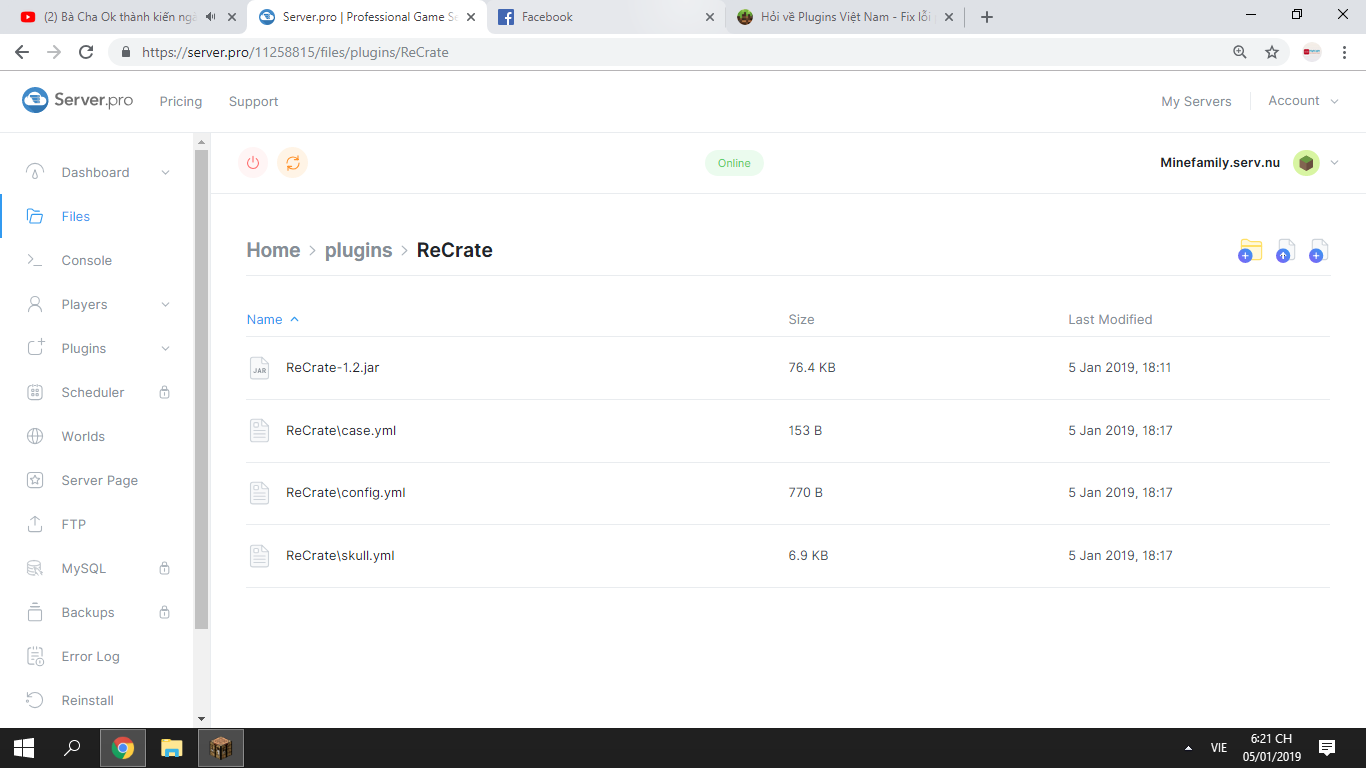The width and height of the screenshot is (1366, 768).
Task: Click the sidebar vertical scrollbar
Action: click(201, 390)
